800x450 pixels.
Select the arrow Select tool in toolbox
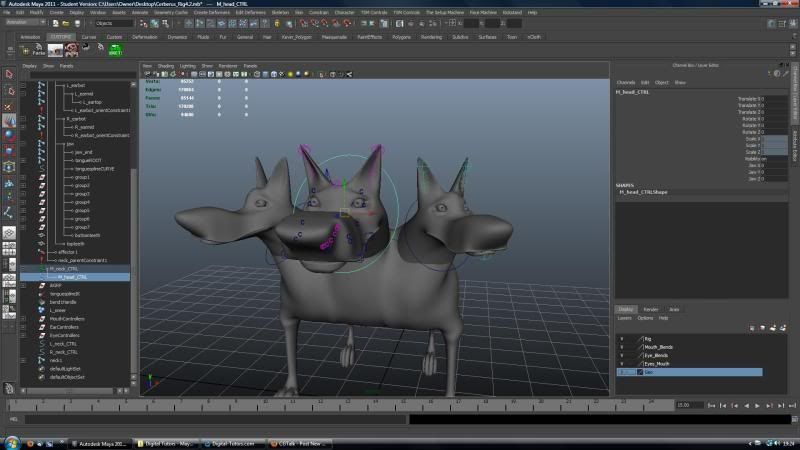[9, 75]
